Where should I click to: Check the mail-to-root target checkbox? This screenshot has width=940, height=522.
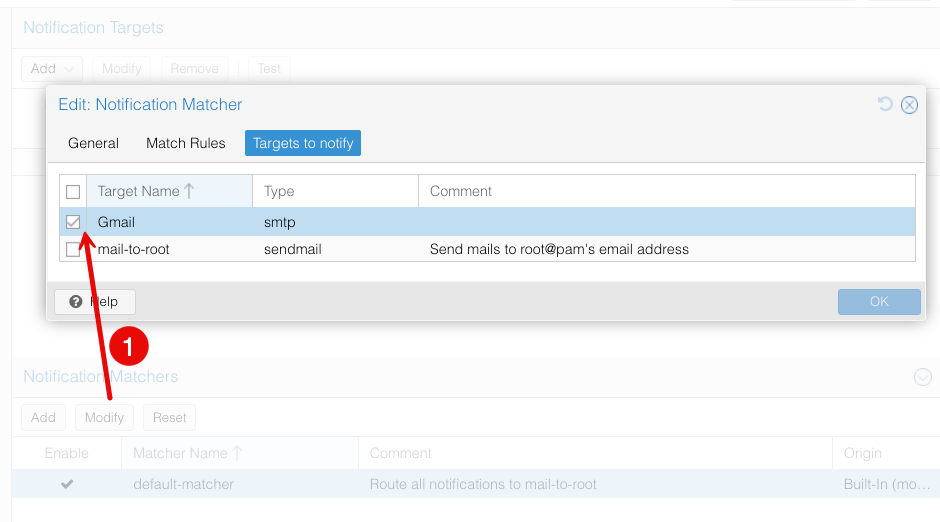click(73, 249)
